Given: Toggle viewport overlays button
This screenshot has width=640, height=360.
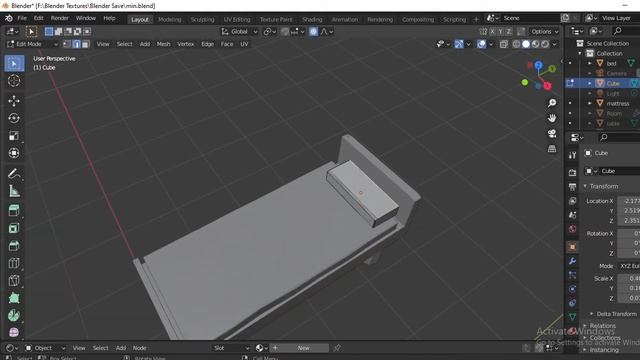Looking at the screenshot, I should 481,44.
